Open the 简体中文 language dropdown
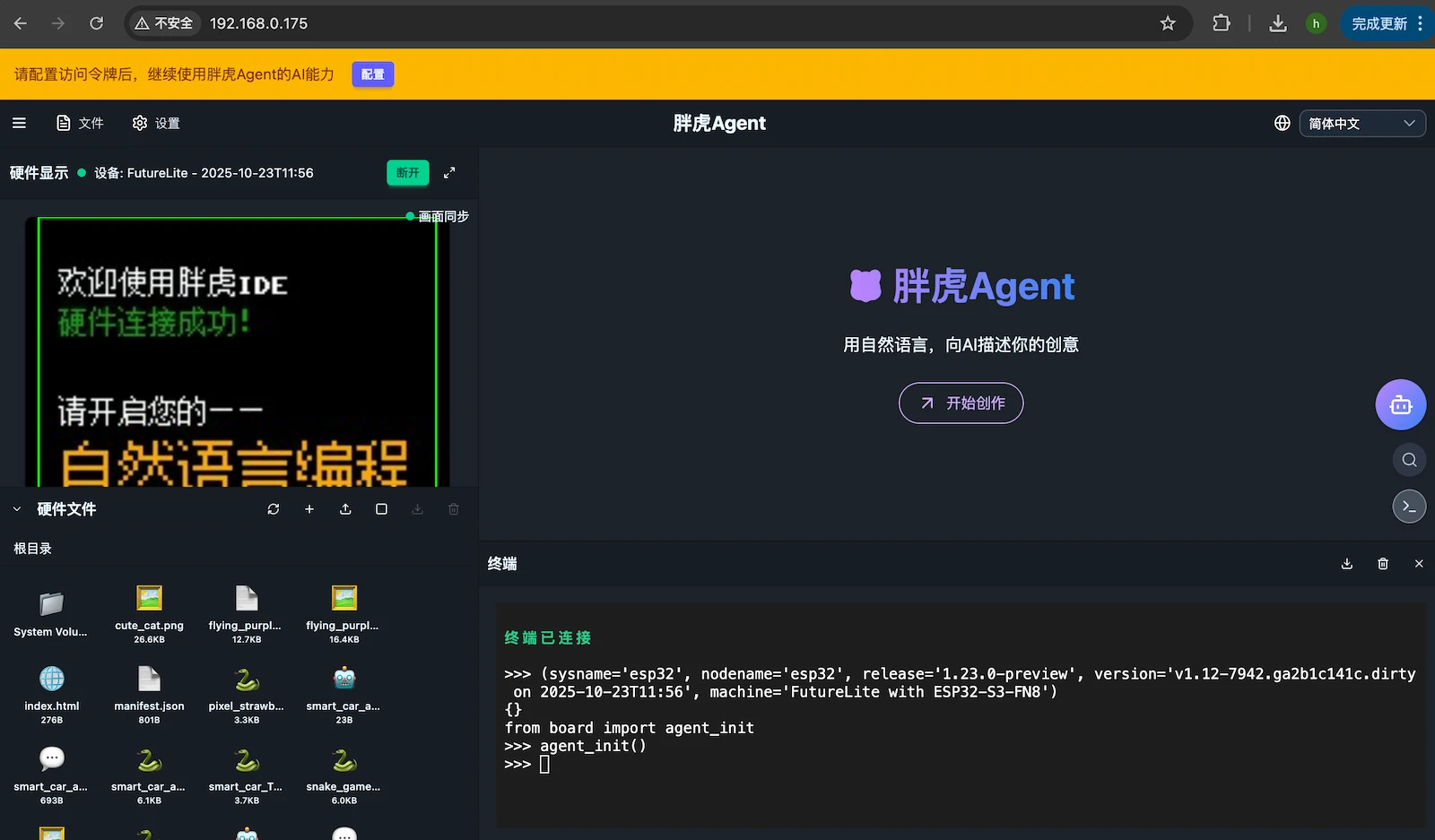The width and height of the screenshot is (1435, 840). click(x=1361, y=123)
